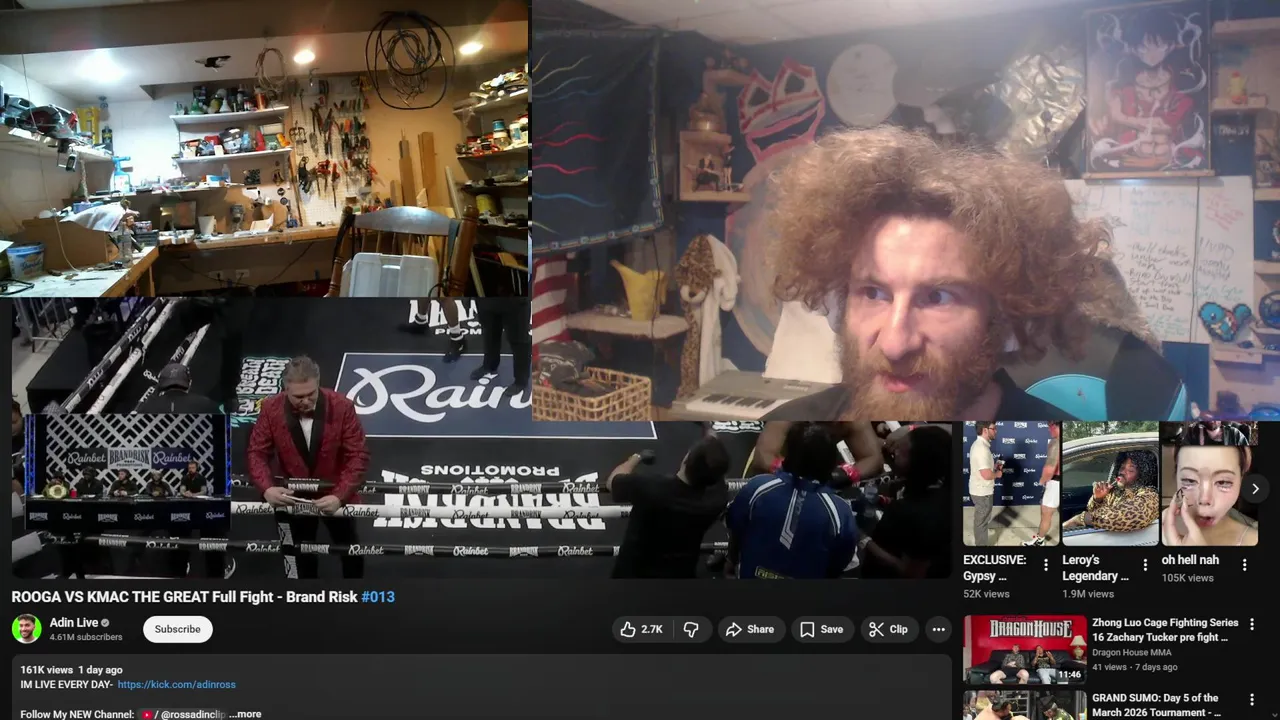Viewport: 1280px width, 720px height.
Task: Select '41 views · 7 days ago' text
Action: point(1134,667)
